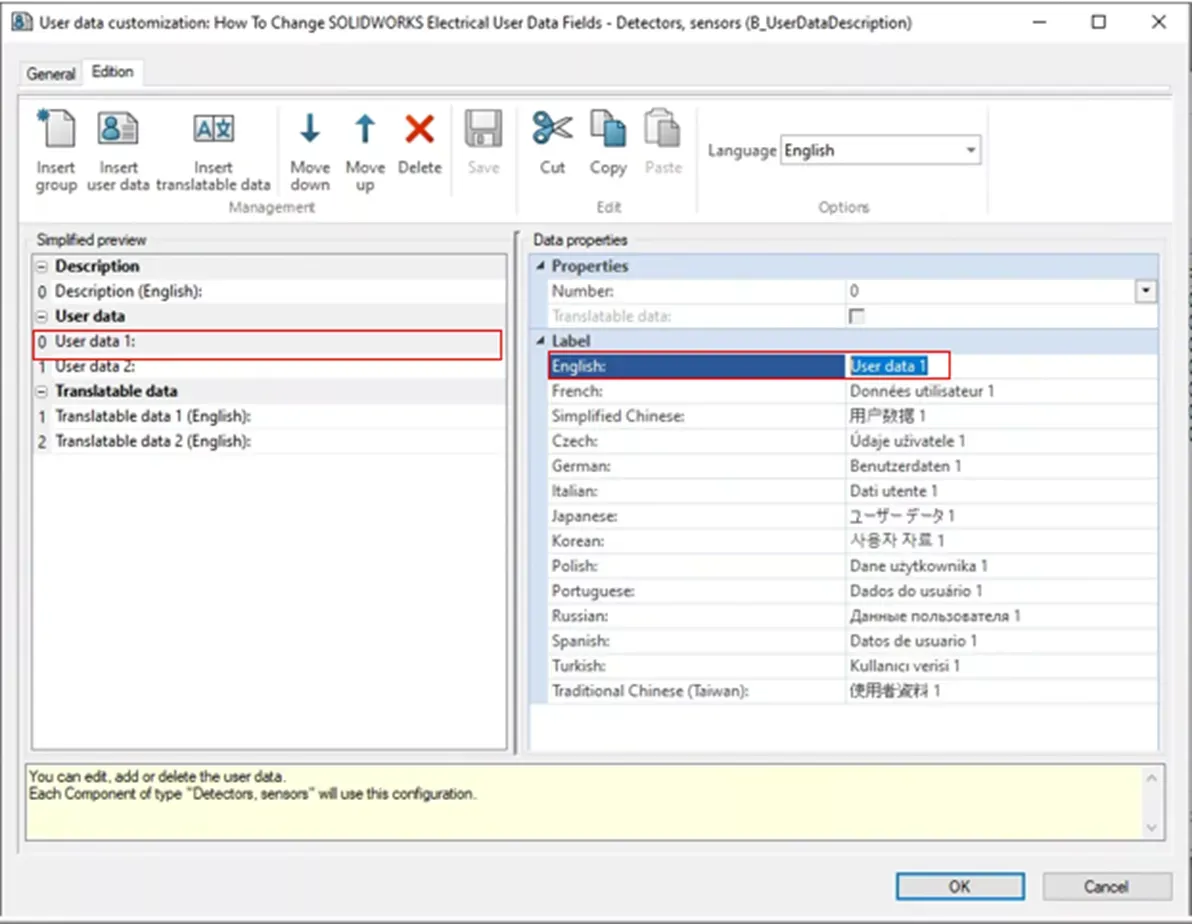
Task: Click the Cancel button
Action: (1106, 886)
